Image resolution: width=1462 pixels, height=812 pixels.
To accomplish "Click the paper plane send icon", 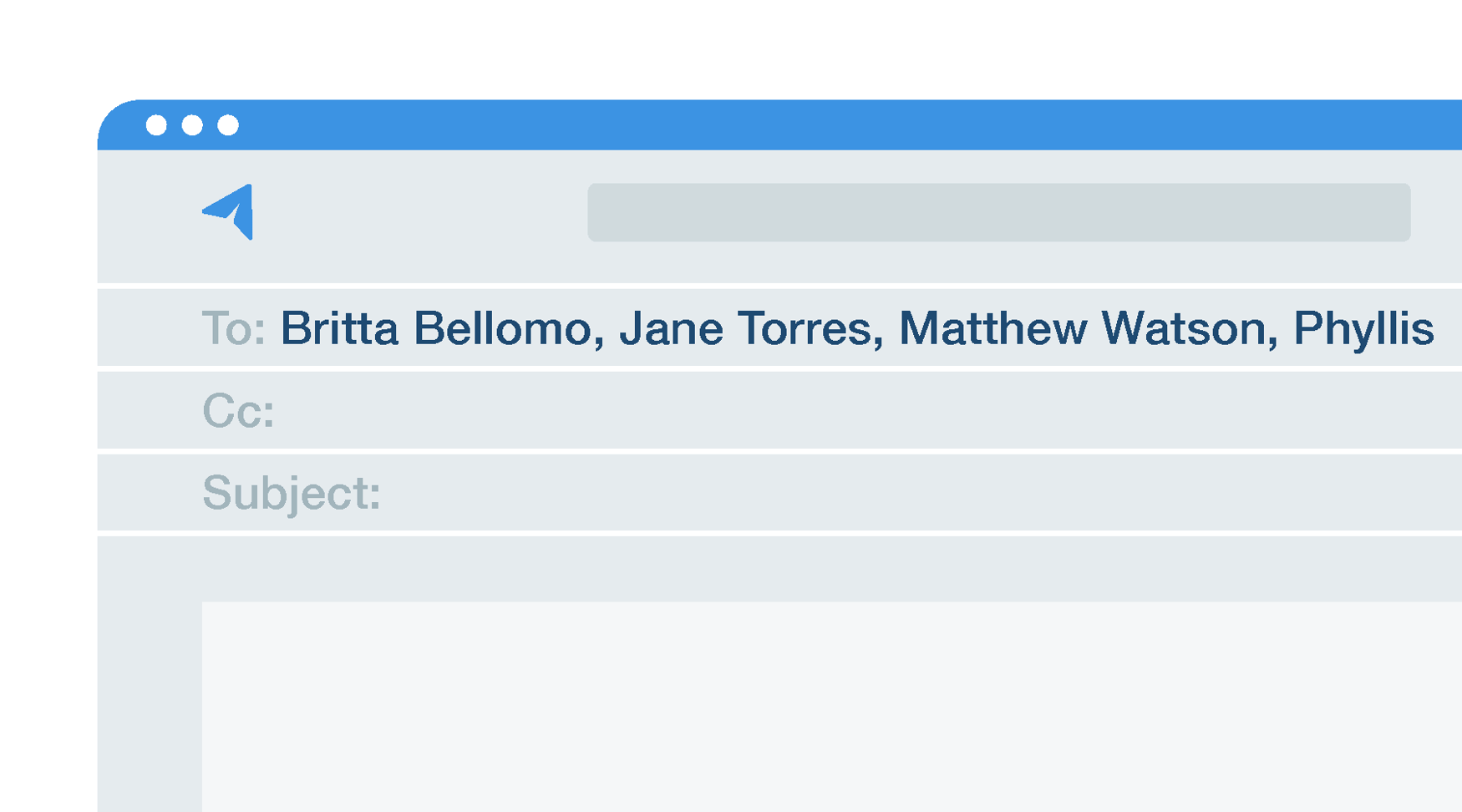I will click(x=230, y=211).
